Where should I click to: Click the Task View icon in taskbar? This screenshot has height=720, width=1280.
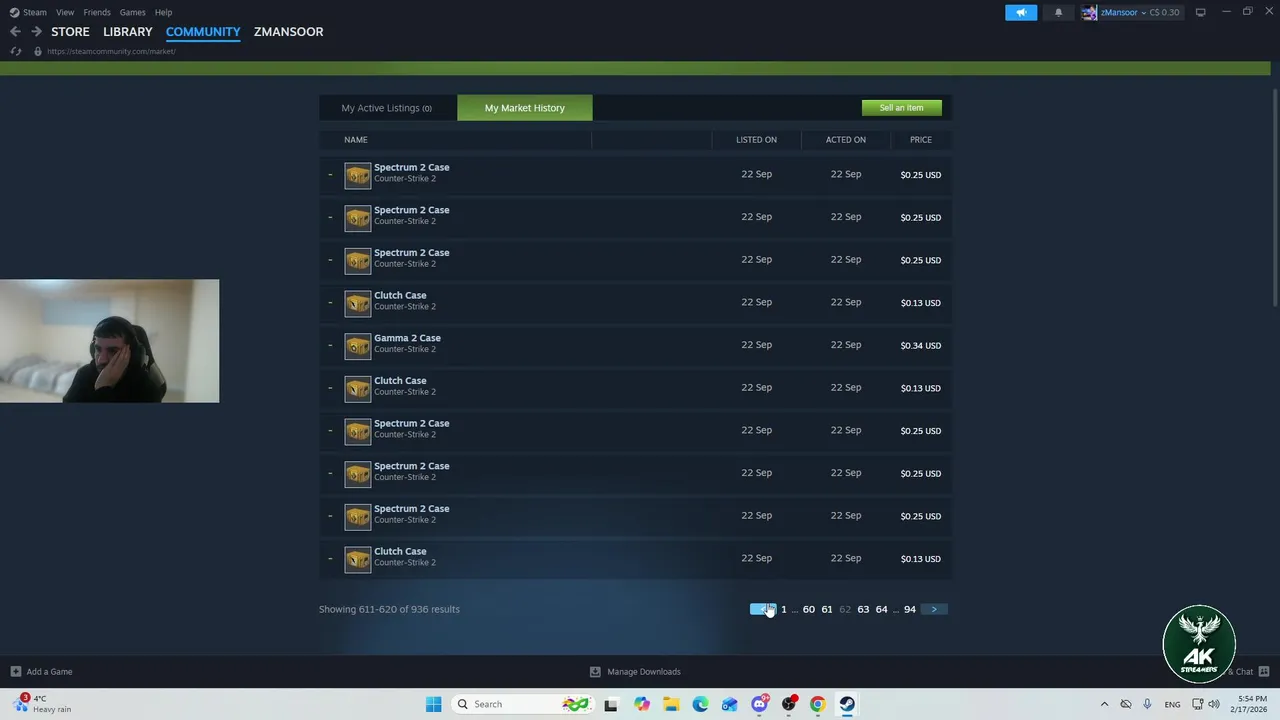click(611, 704)
